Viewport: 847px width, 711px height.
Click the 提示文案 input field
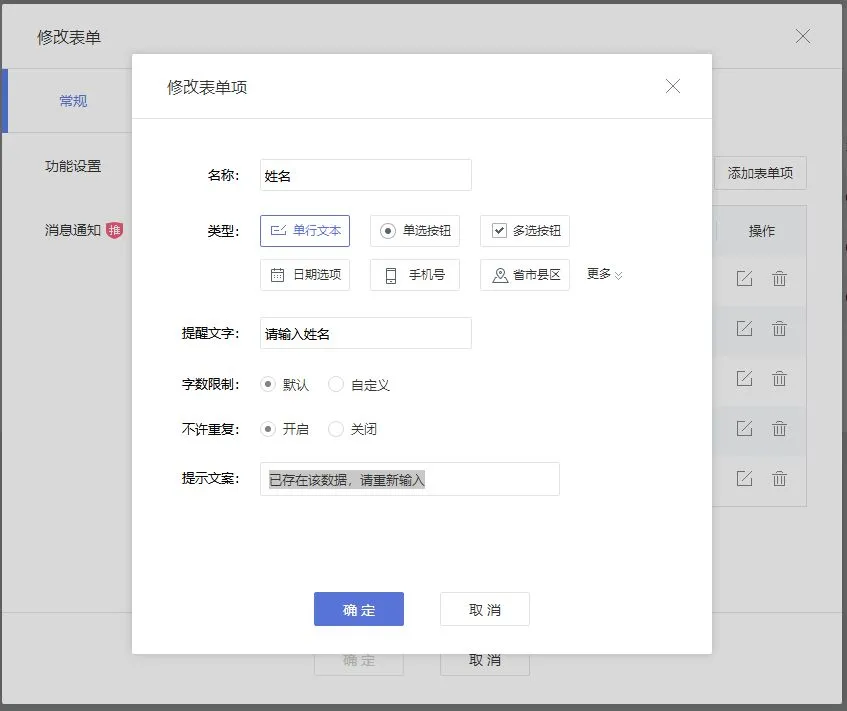409,479
